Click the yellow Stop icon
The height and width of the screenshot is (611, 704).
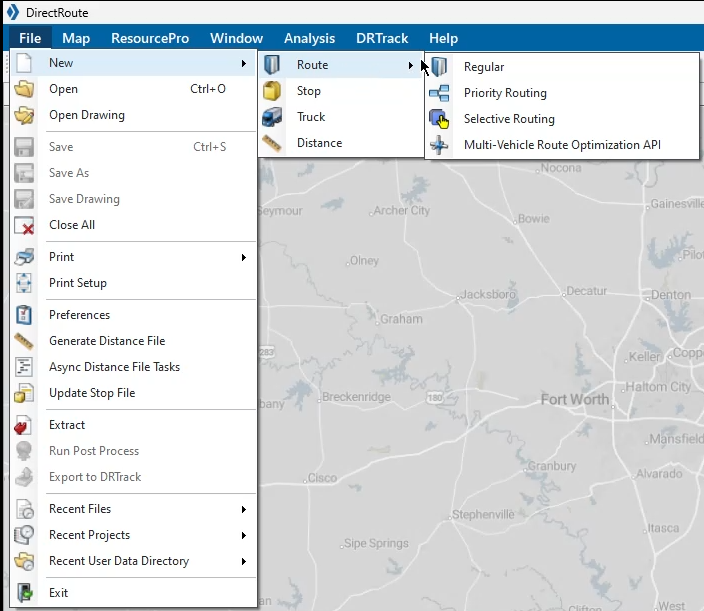[272, 91]
